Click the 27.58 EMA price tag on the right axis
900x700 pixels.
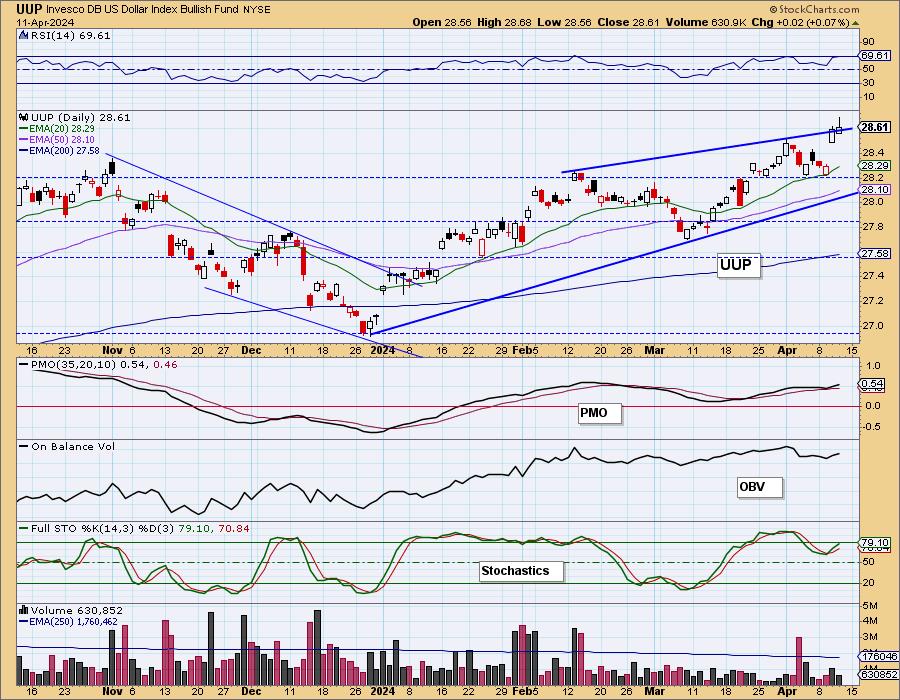[875, 253]
